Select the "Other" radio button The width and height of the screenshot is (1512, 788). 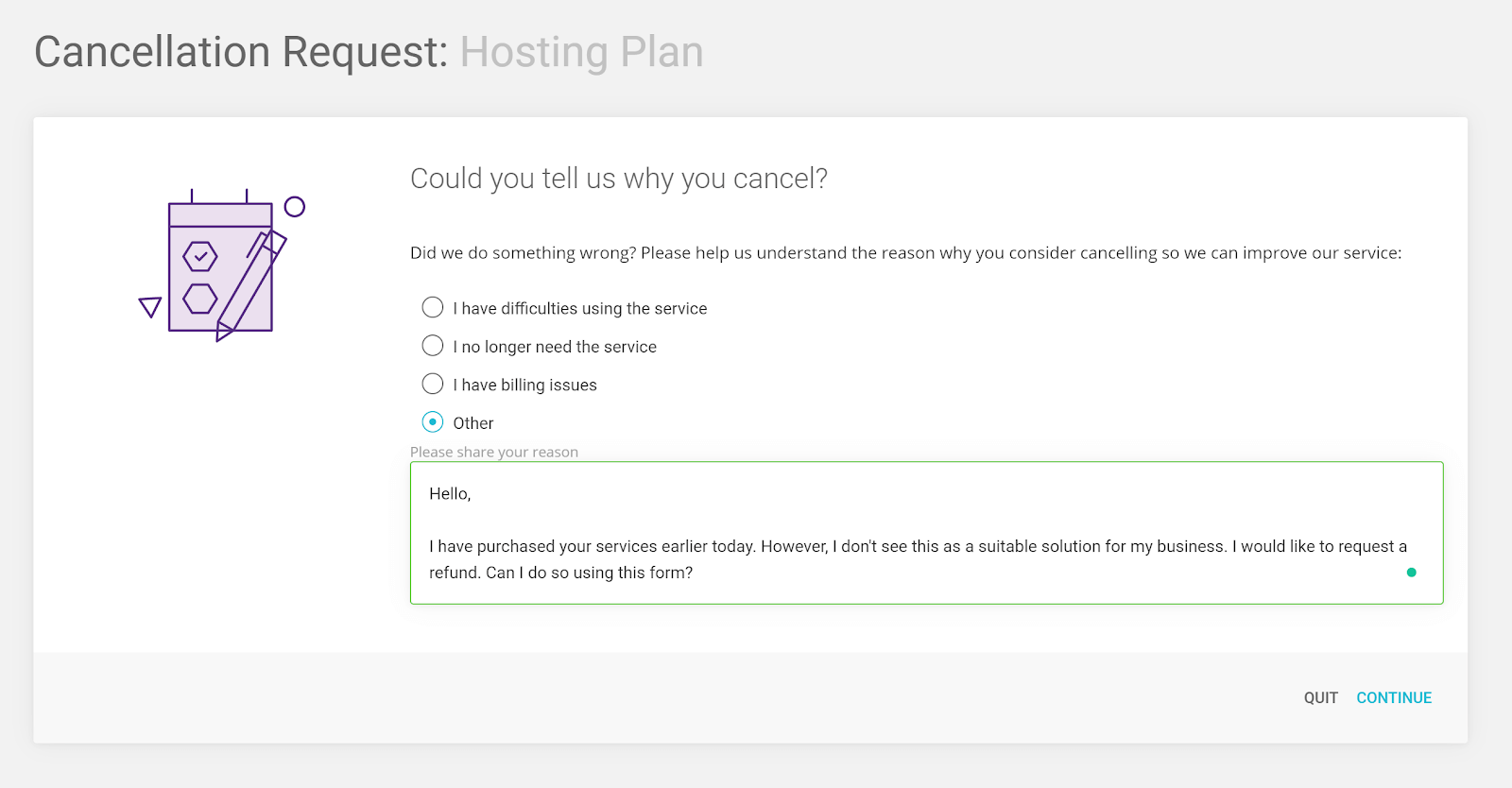[433, 422]
